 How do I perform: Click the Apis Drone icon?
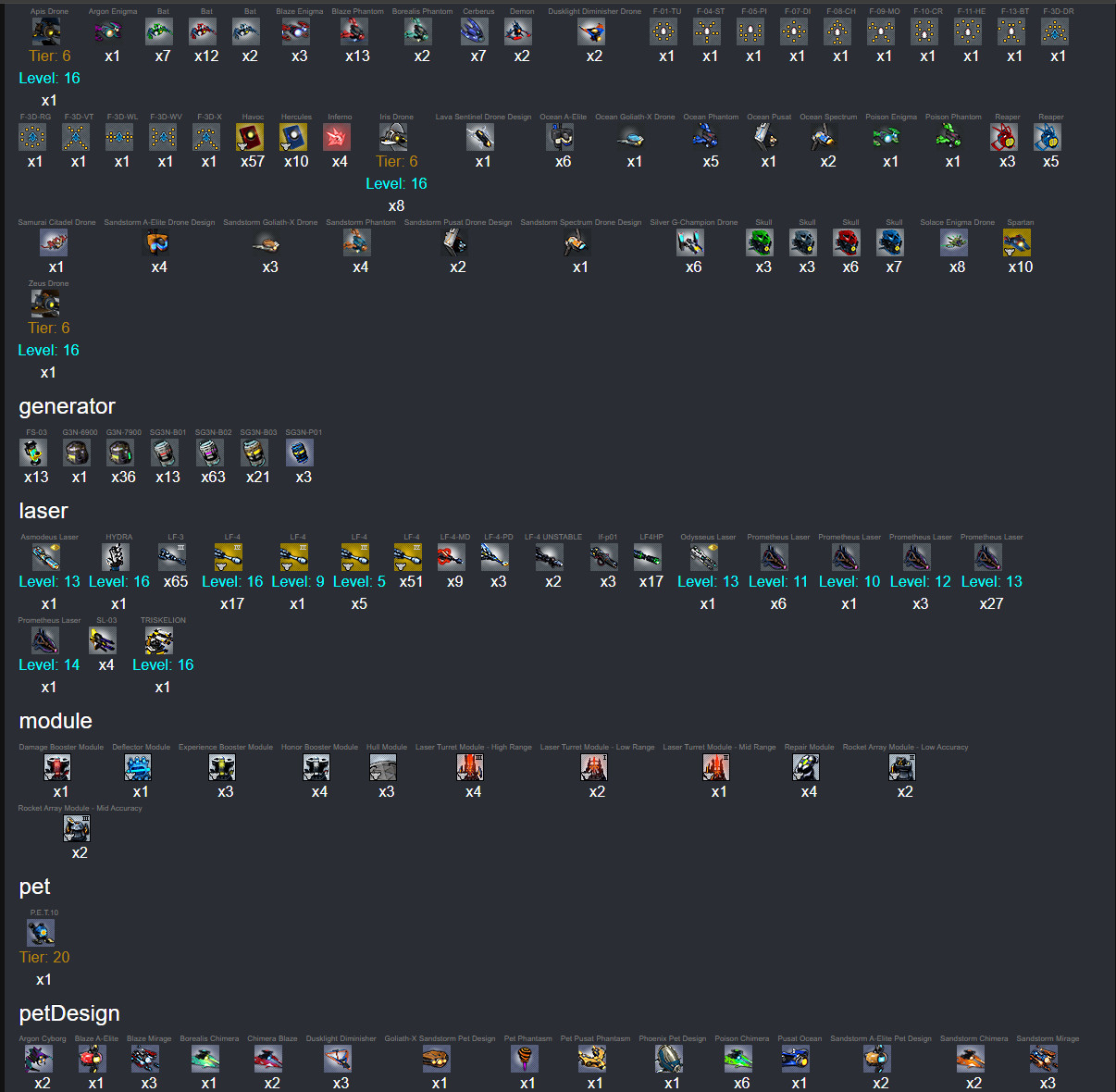pos(46,31)
